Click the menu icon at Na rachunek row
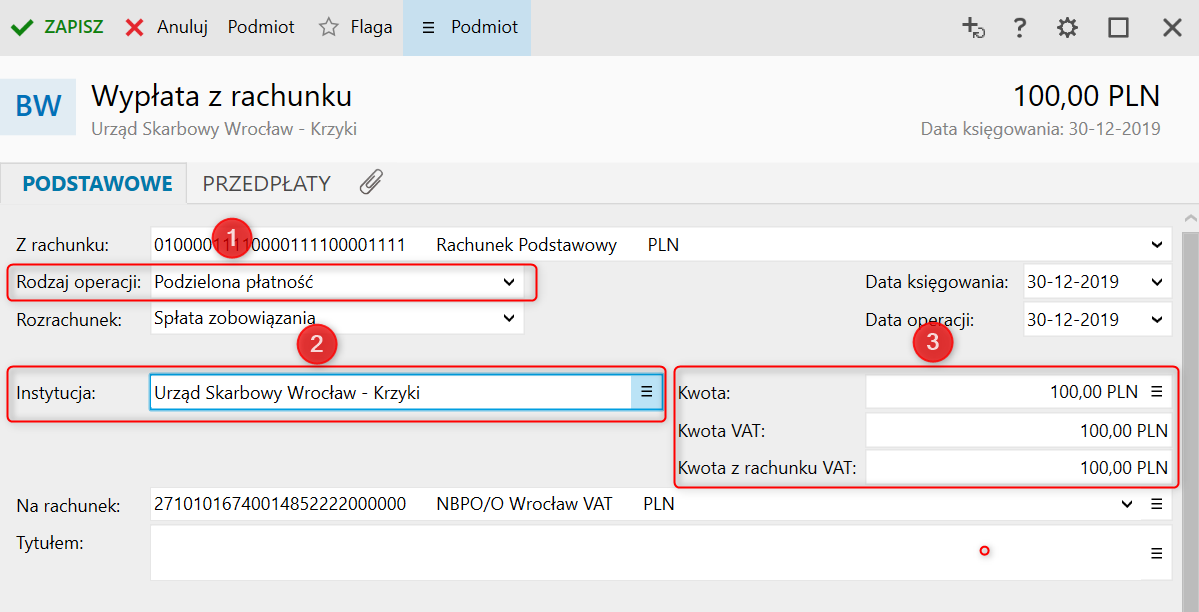The image size is (1199, 612). (1157, 504)
